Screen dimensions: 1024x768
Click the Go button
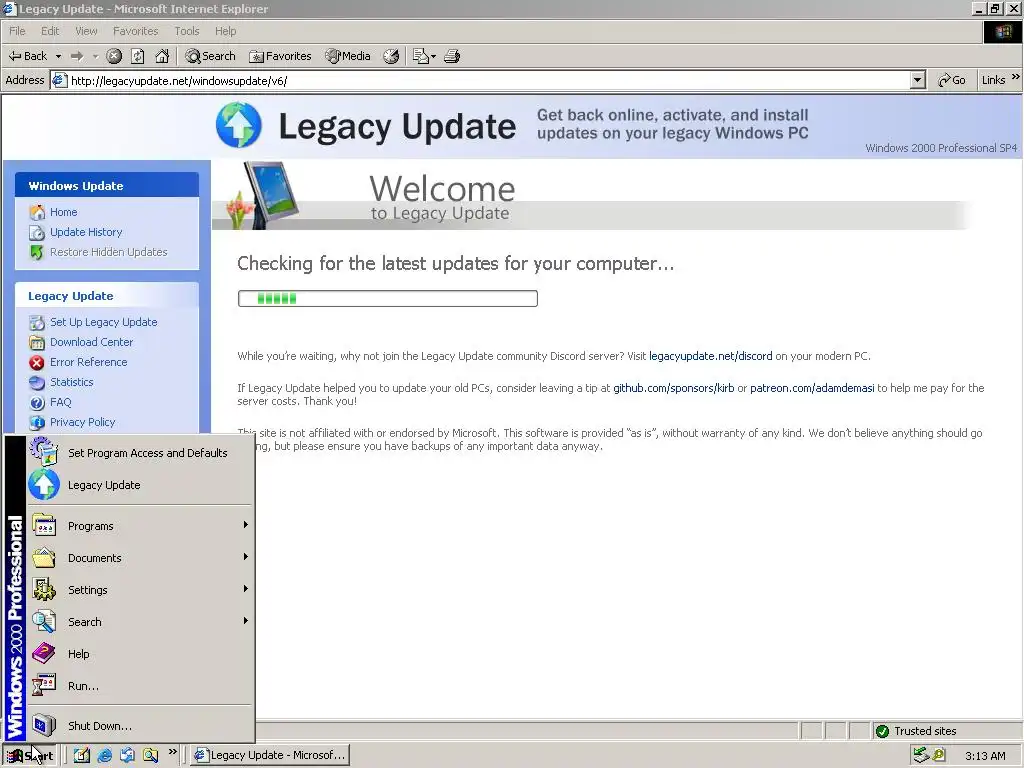click(952, 80)
